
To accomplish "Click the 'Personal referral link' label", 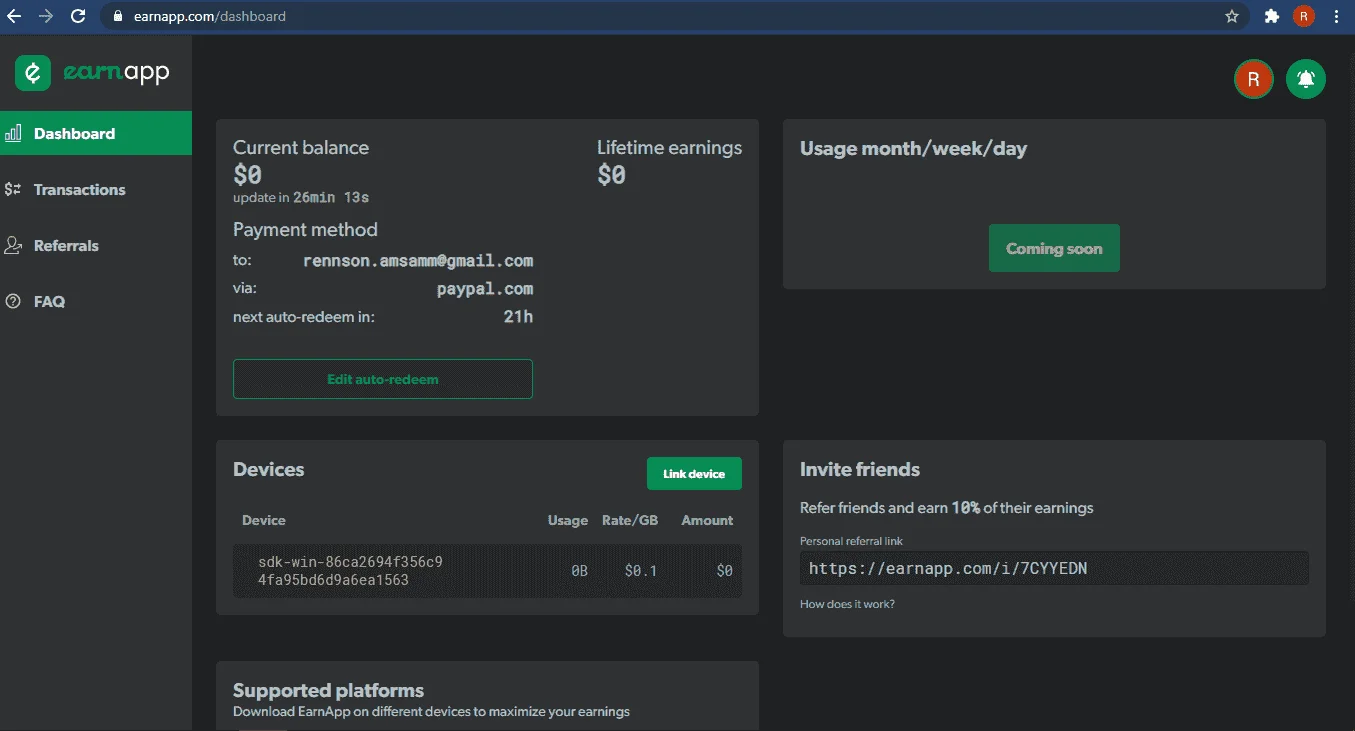I will point(851,541).
